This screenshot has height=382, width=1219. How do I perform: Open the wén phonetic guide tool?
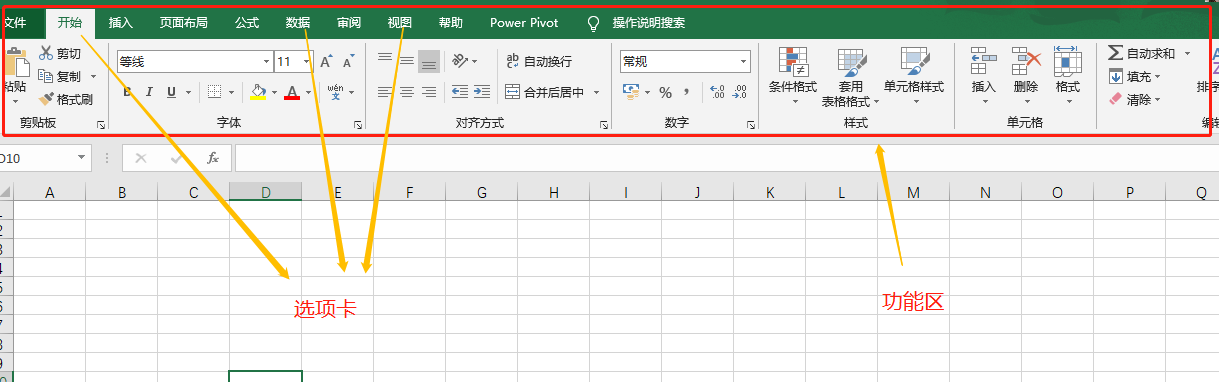coord(336,92)
